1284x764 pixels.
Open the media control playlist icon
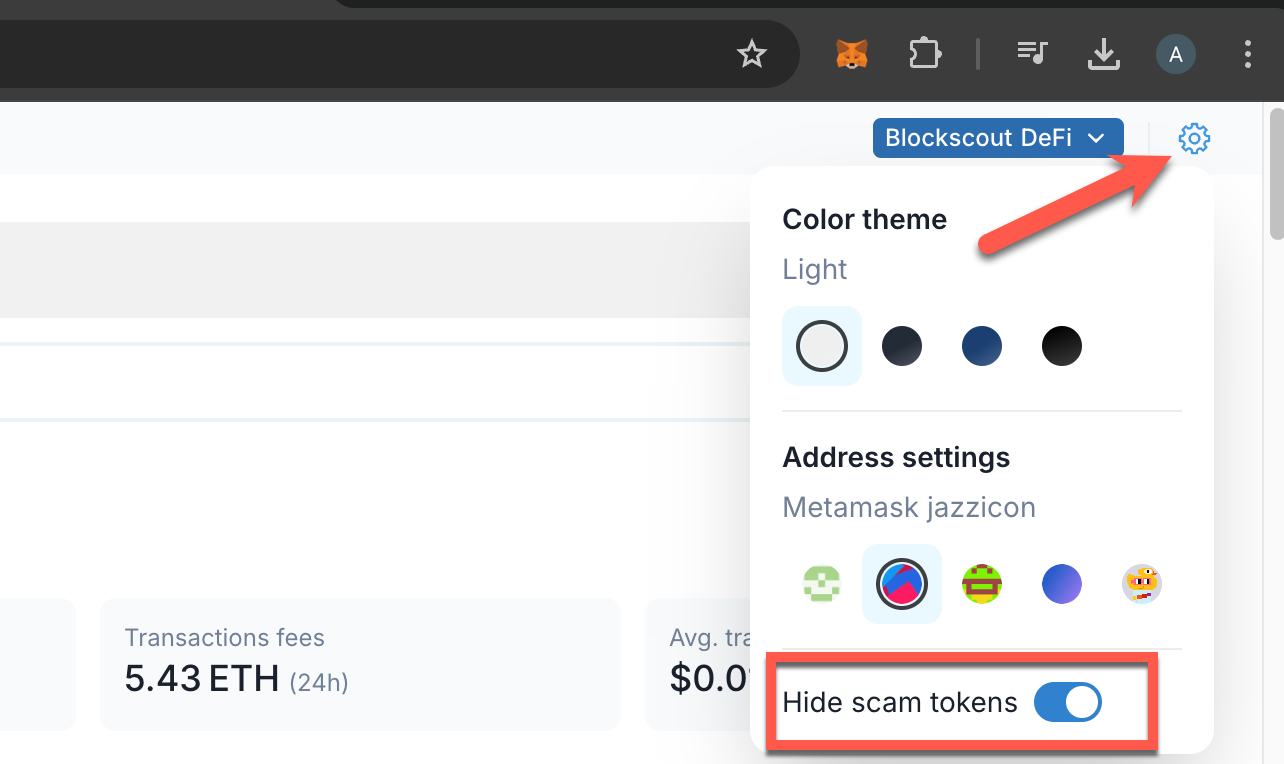click(x=1031, y=53)
